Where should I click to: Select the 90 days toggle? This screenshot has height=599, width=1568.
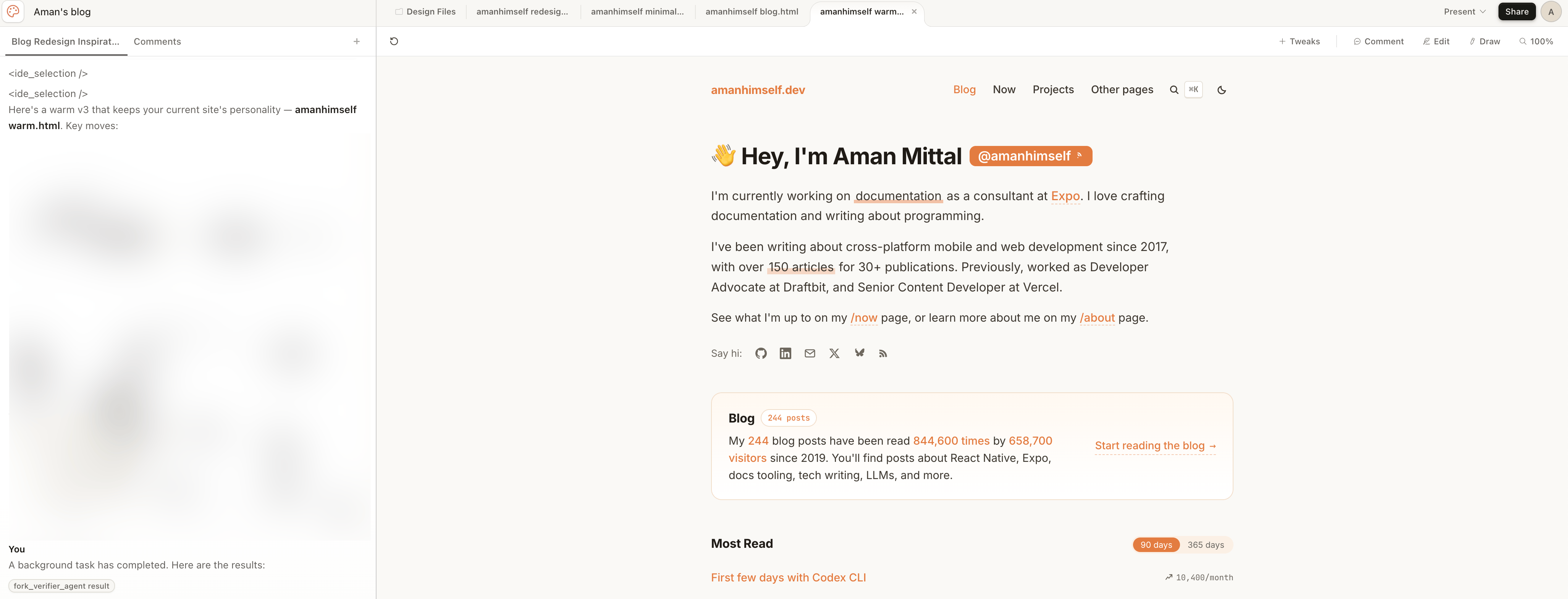pyautogui.click(x=1156, y=545)
